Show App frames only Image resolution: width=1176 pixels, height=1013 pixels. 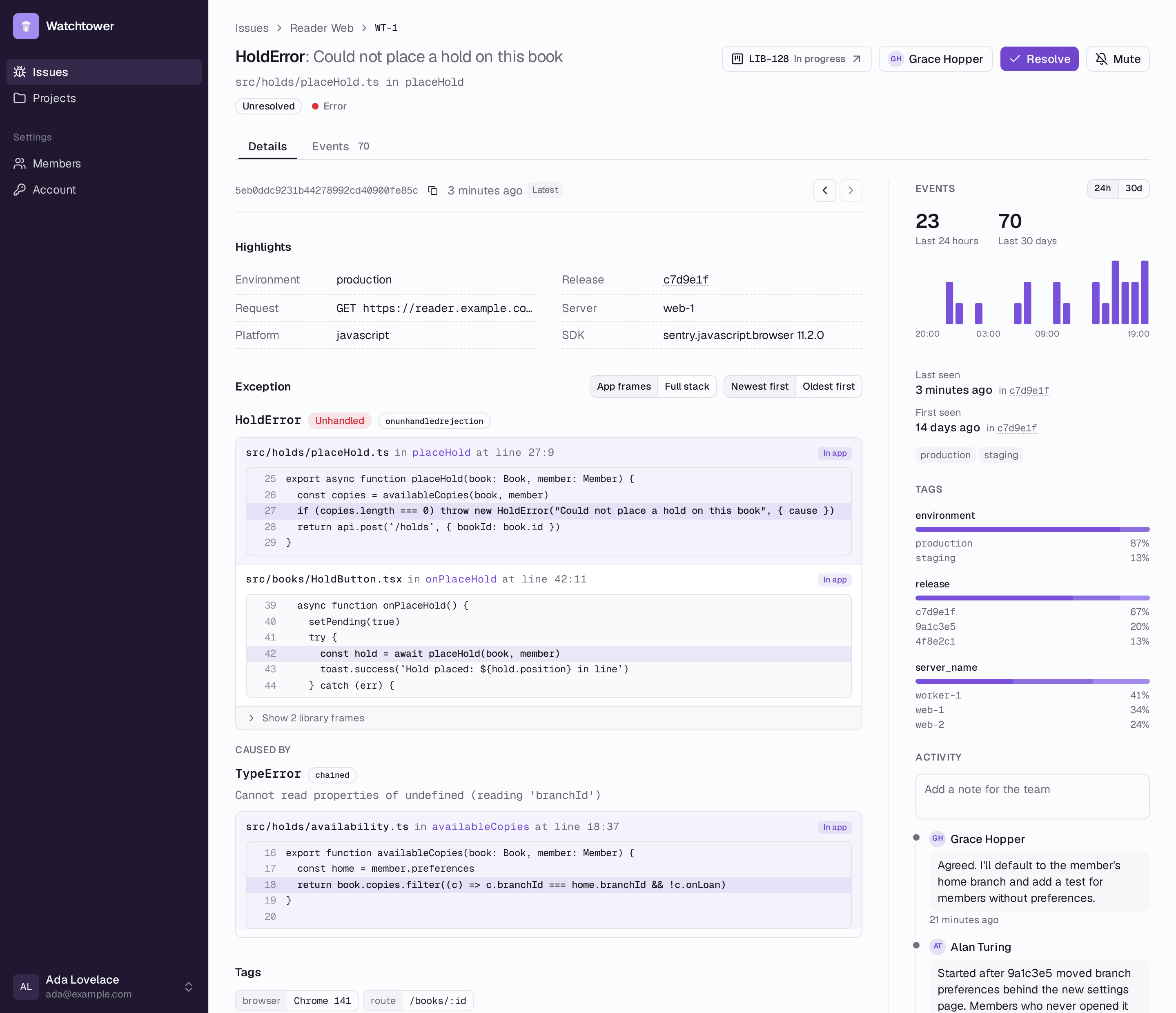624,387
